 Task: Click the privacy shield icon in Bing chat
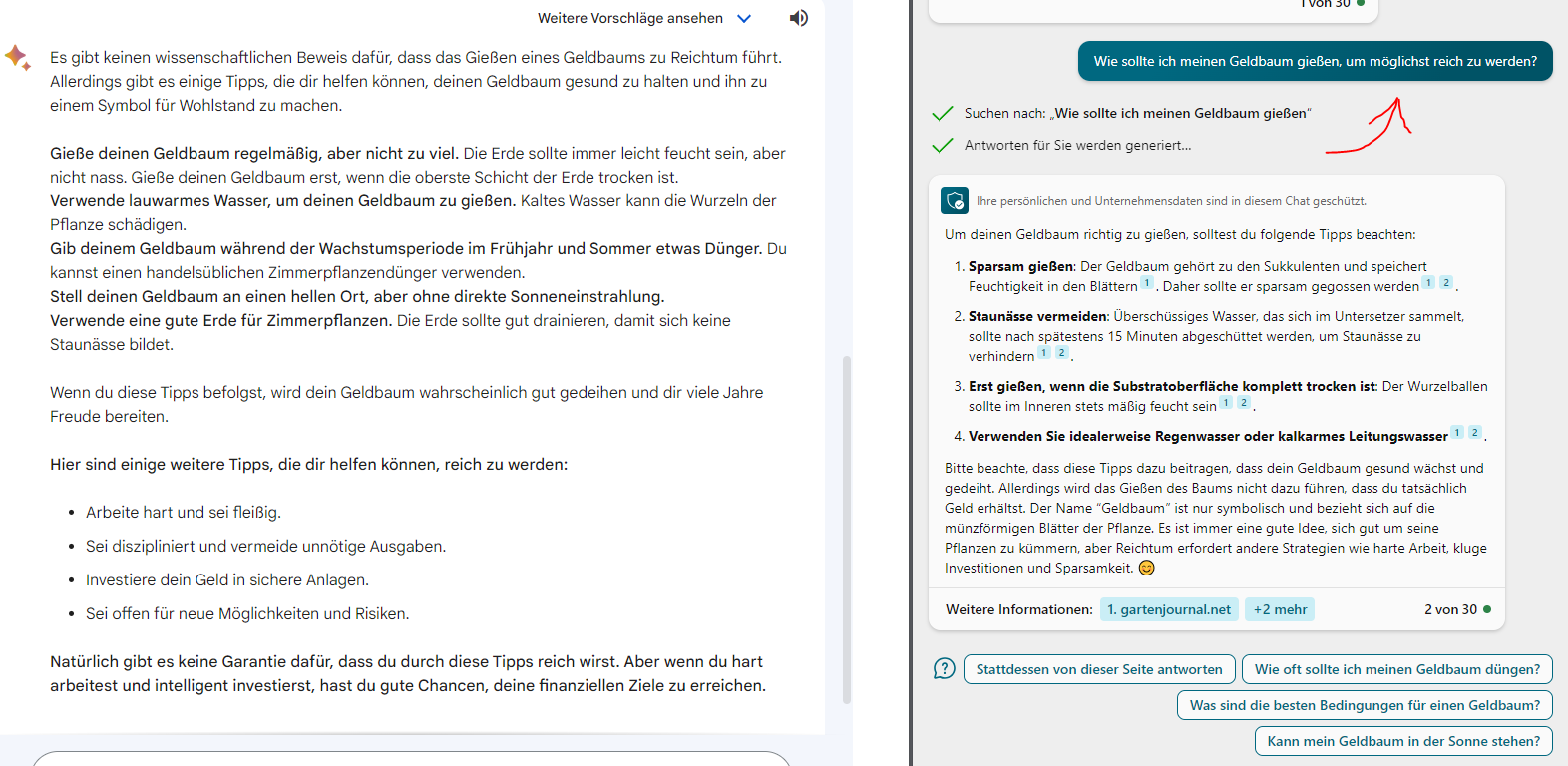pos(955,201)
